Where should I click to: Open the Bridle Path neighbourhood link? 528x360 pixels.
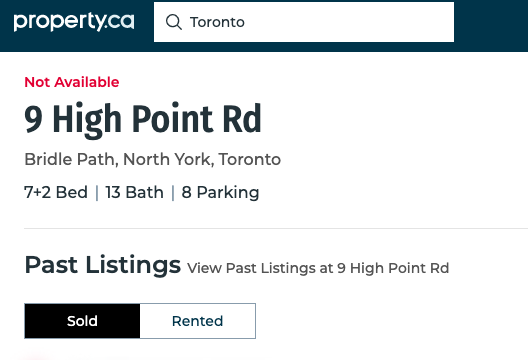click(69, 159)
